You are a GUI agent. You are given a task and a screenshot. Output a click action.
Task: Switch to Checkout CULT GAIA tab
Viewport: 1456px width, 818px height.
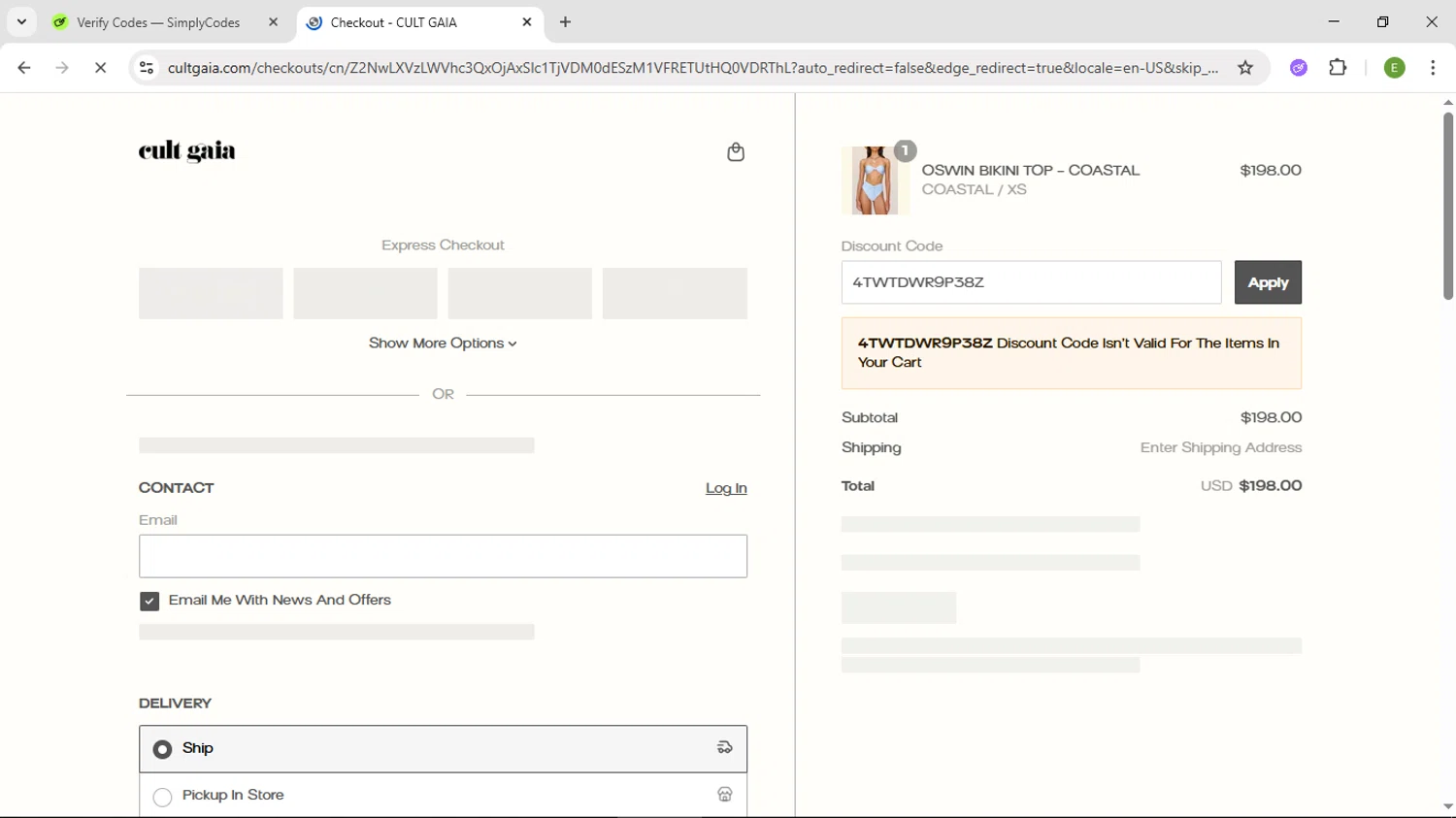pos(419,22)
